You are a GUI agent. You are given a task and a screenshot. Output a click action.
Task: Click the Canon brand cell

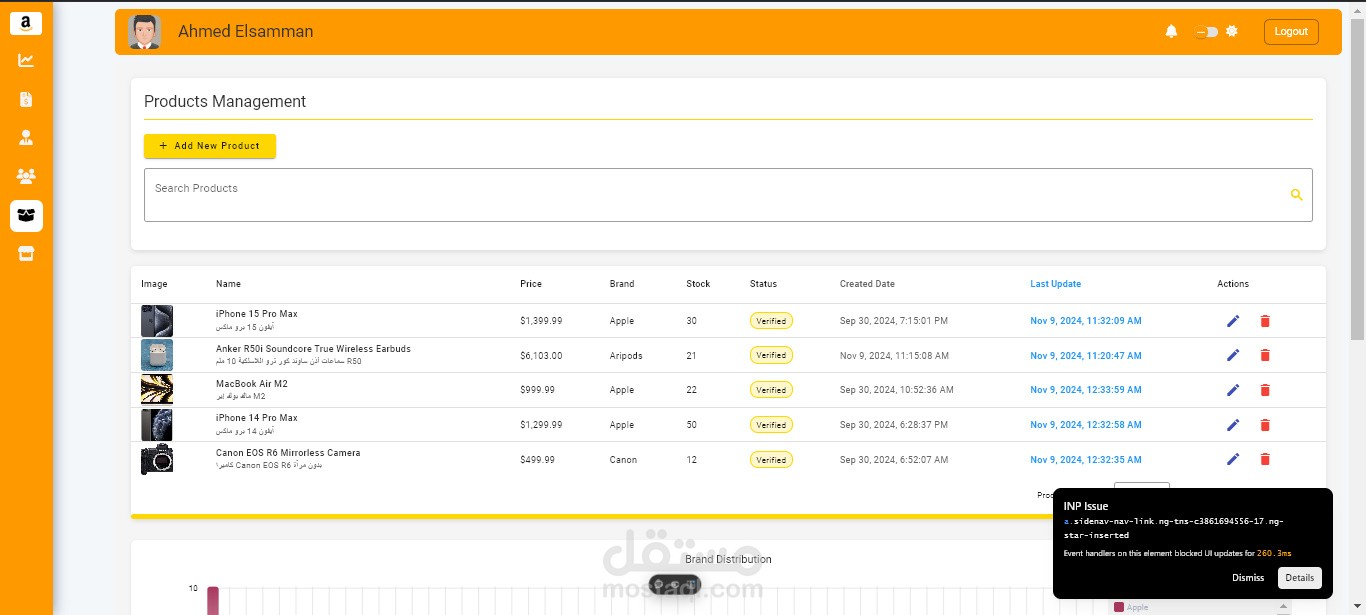click(x=622, y=460)
